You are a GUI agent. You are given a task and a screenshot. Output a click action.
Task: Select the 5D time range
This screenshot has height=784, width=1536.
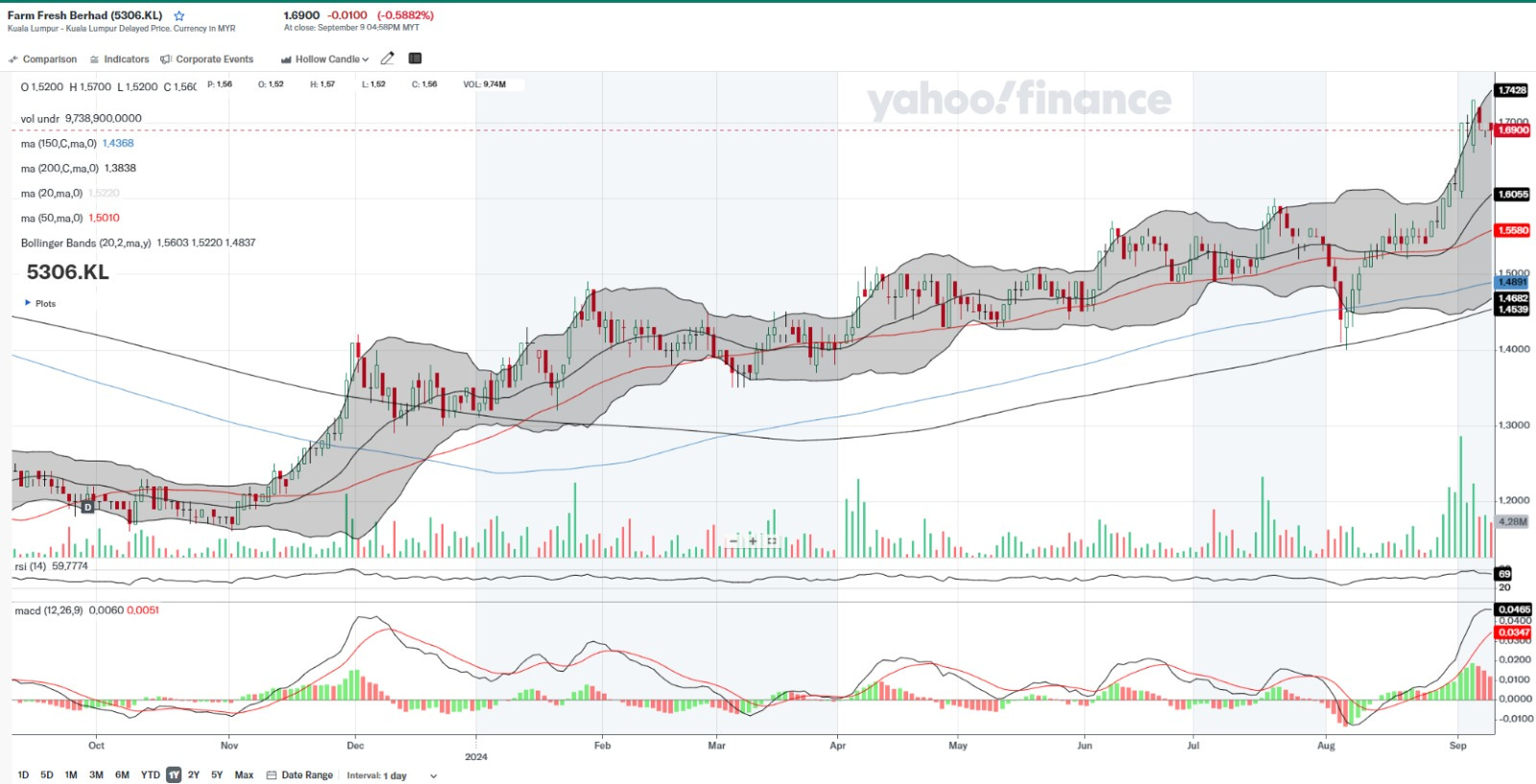47,775
